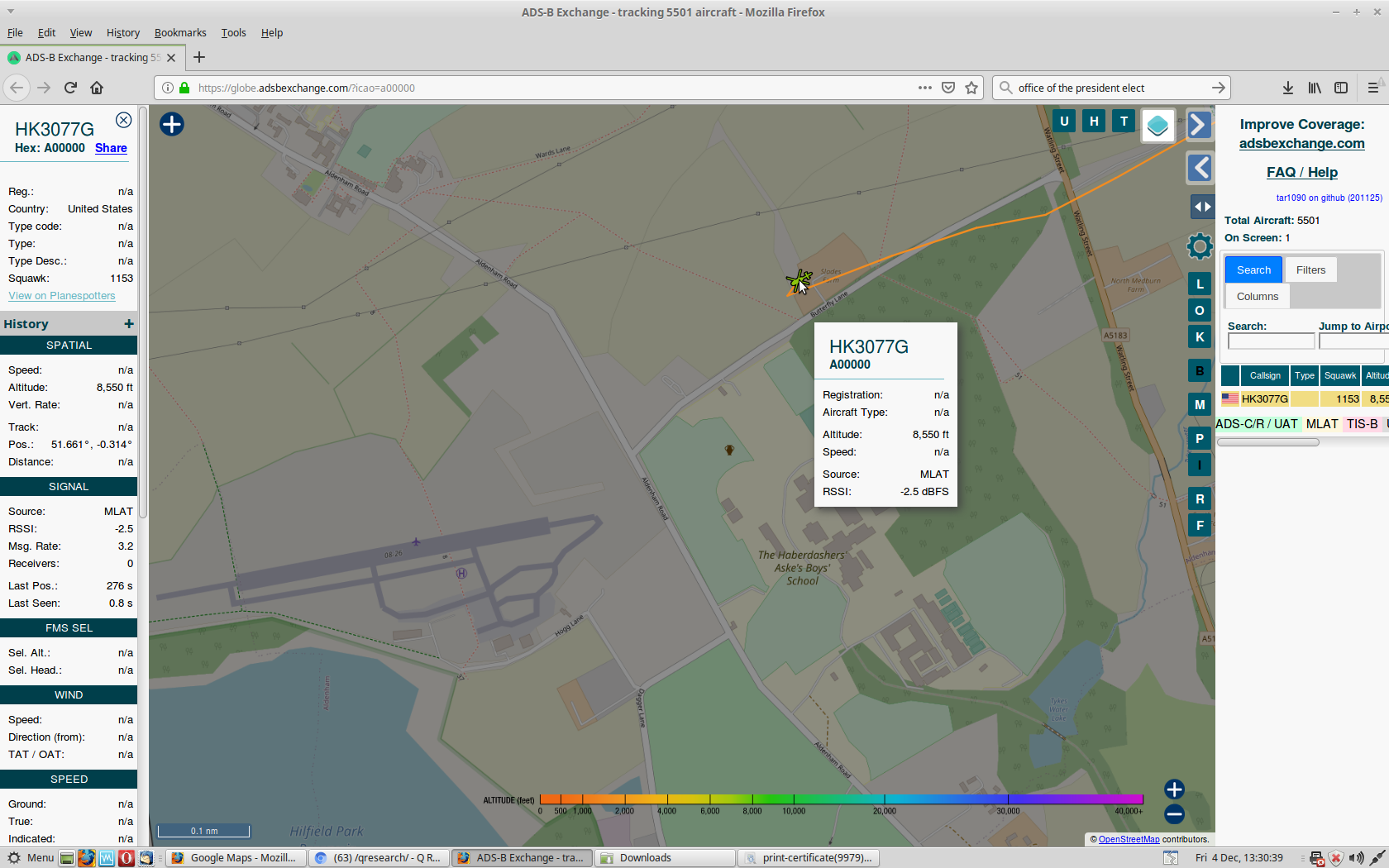Toggle the sidebar width with double-arrow button

[1201, 207]
